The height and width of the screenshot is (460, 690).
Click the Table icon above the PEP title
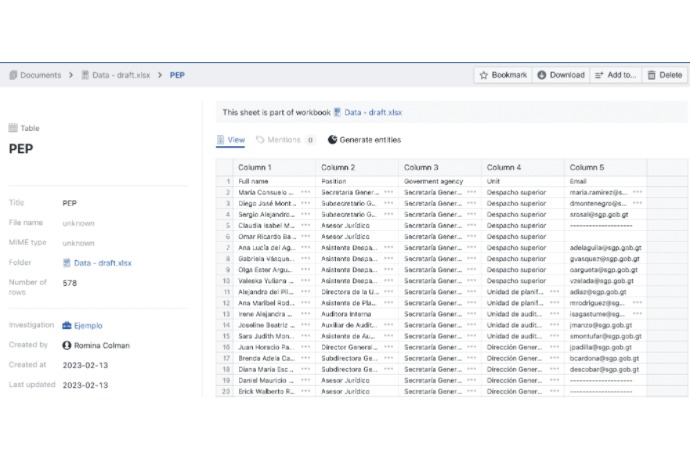point(13,128)
